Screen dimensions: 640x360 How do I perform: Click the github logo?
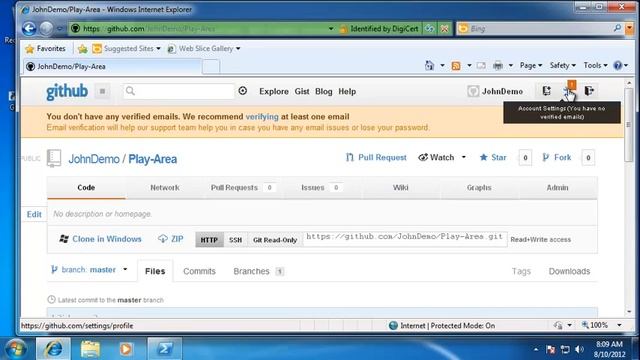[x=67, y=91]
